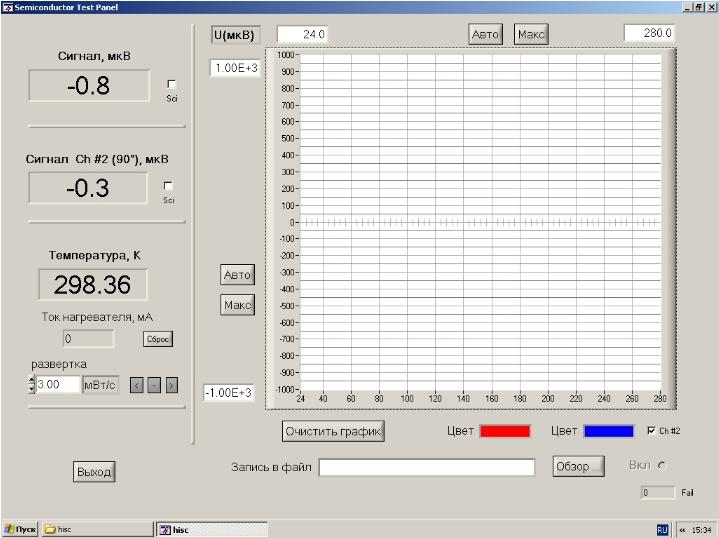Click the -0.8 signal readout
The width and height of the screenshot is (719, 538).
tap(89, 85)
